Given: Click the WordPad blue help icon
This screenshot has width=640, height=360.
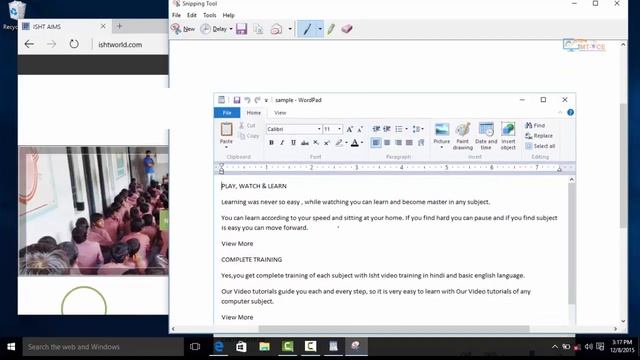Looking at the screenshot, I should pos(570,112).
